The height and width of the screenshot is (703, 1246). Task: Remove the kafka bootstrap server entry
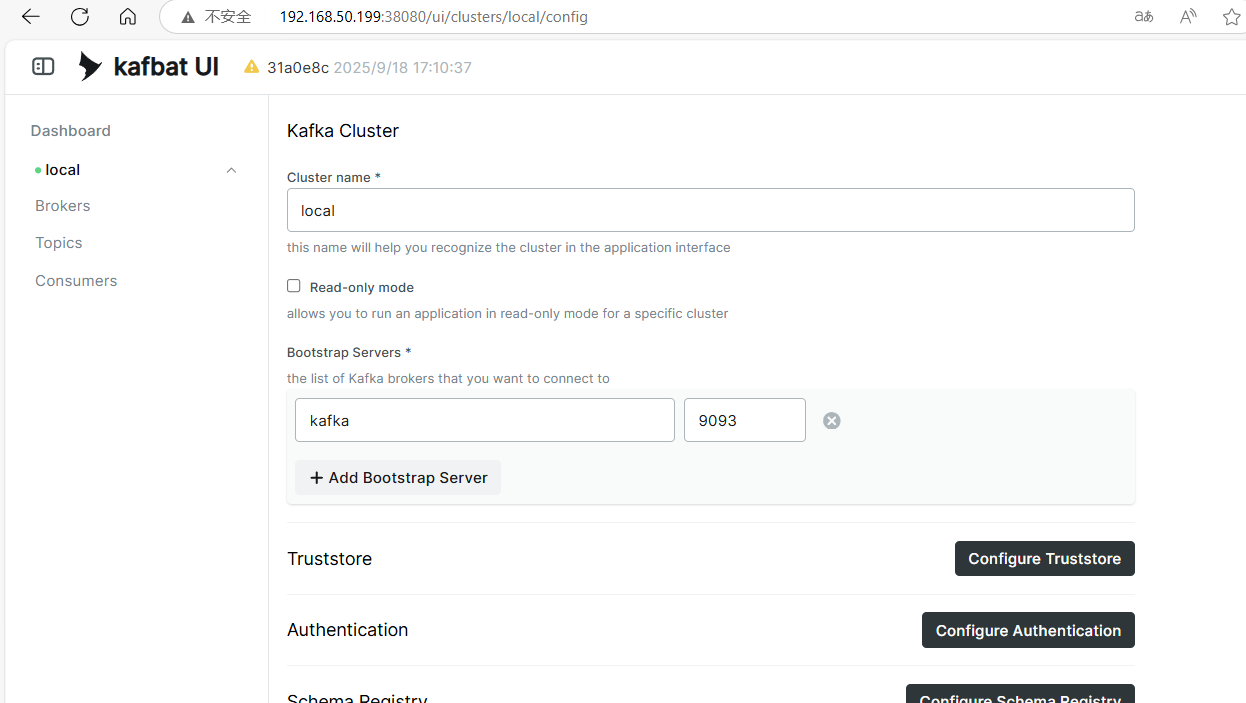coord(831,421)
